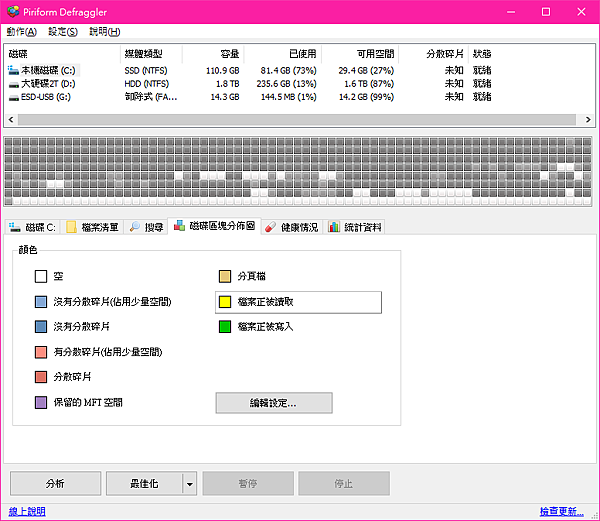Click the D: hard drive icon
Image resolution: width=600 pixels, height=521 pixels.
pos(14,84)
